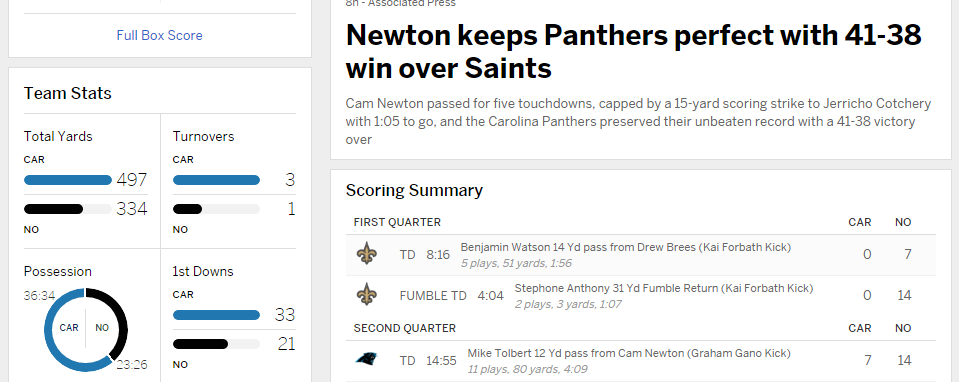Click the Possession donut chart

(86, 329)
